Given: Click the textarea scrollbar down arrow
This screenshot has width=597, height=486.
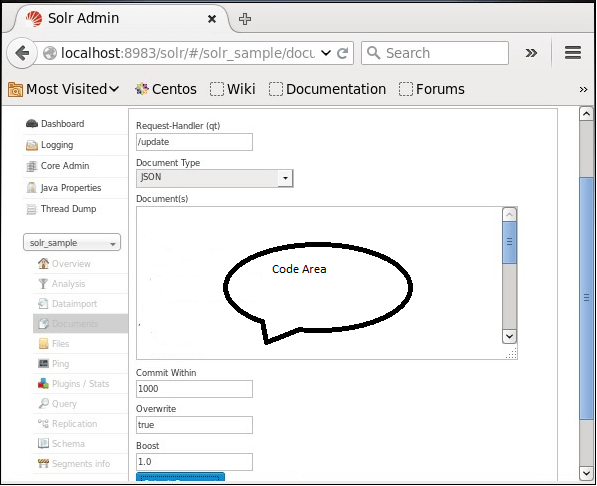Looking at the screenshot, I should click(509, 337).
